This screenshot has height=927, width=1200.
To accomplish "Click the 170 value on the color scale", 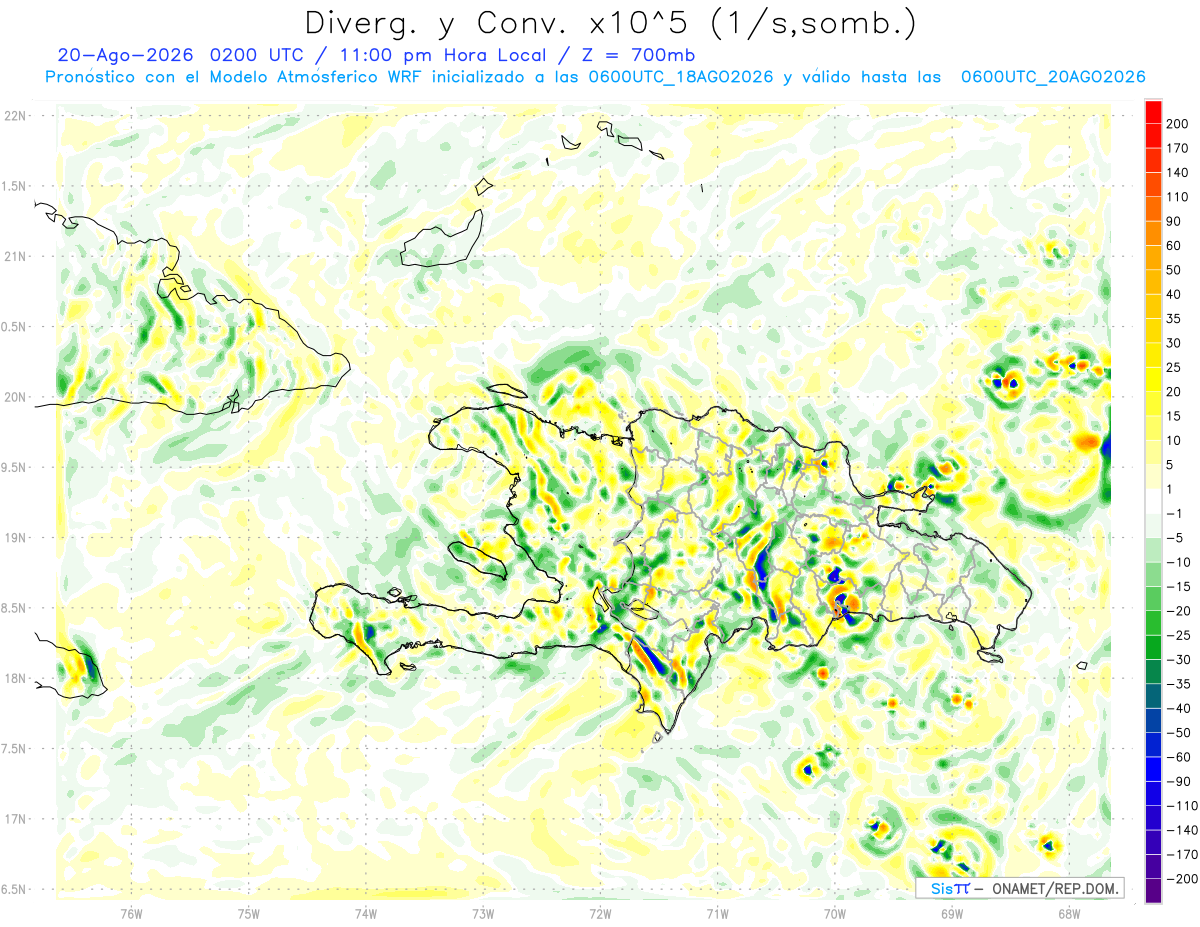I will [x=1177, y=148].
